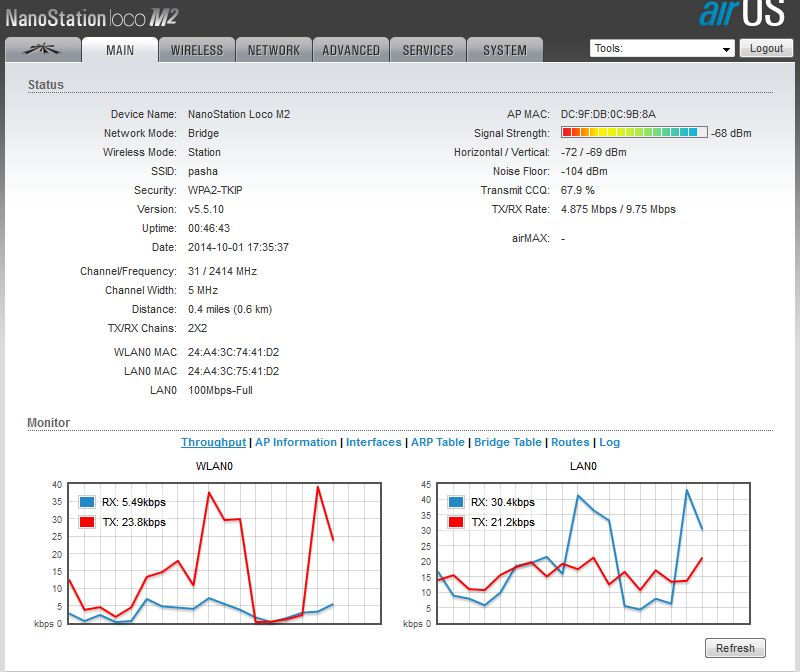Click the Security value WPA2-TKIP
The width and height of the screenshot is (800, 672).
pos(215,190)
